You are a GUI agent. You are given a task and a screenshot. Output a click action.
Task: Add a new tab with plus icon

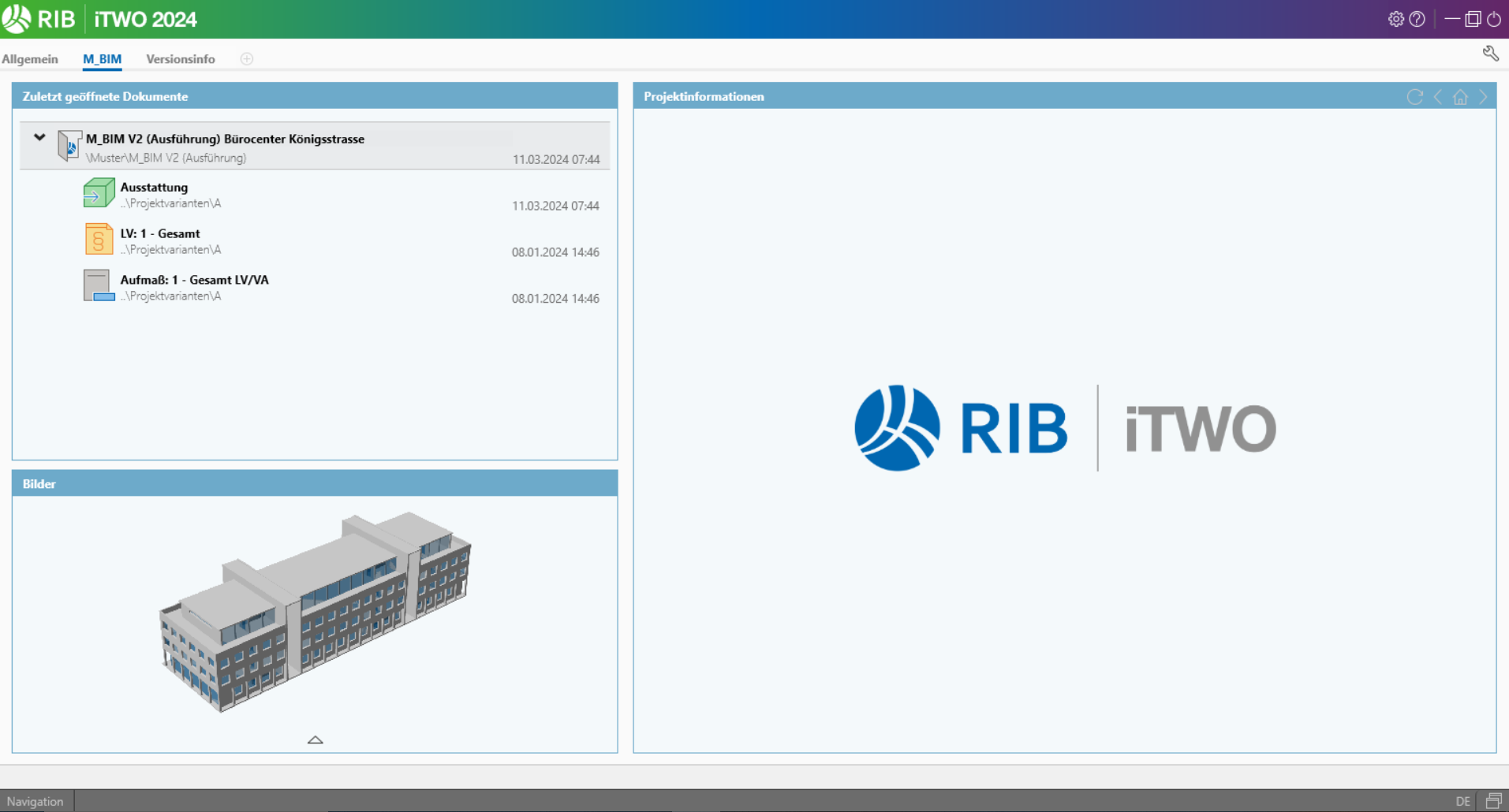(247, 59)
